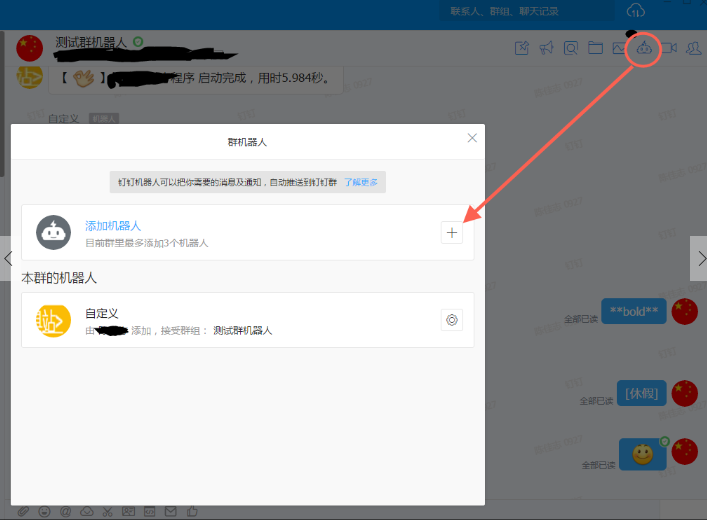Click the cloud upload icon in title bar
The height and width of the screenshot is (520, 707).
636,11
